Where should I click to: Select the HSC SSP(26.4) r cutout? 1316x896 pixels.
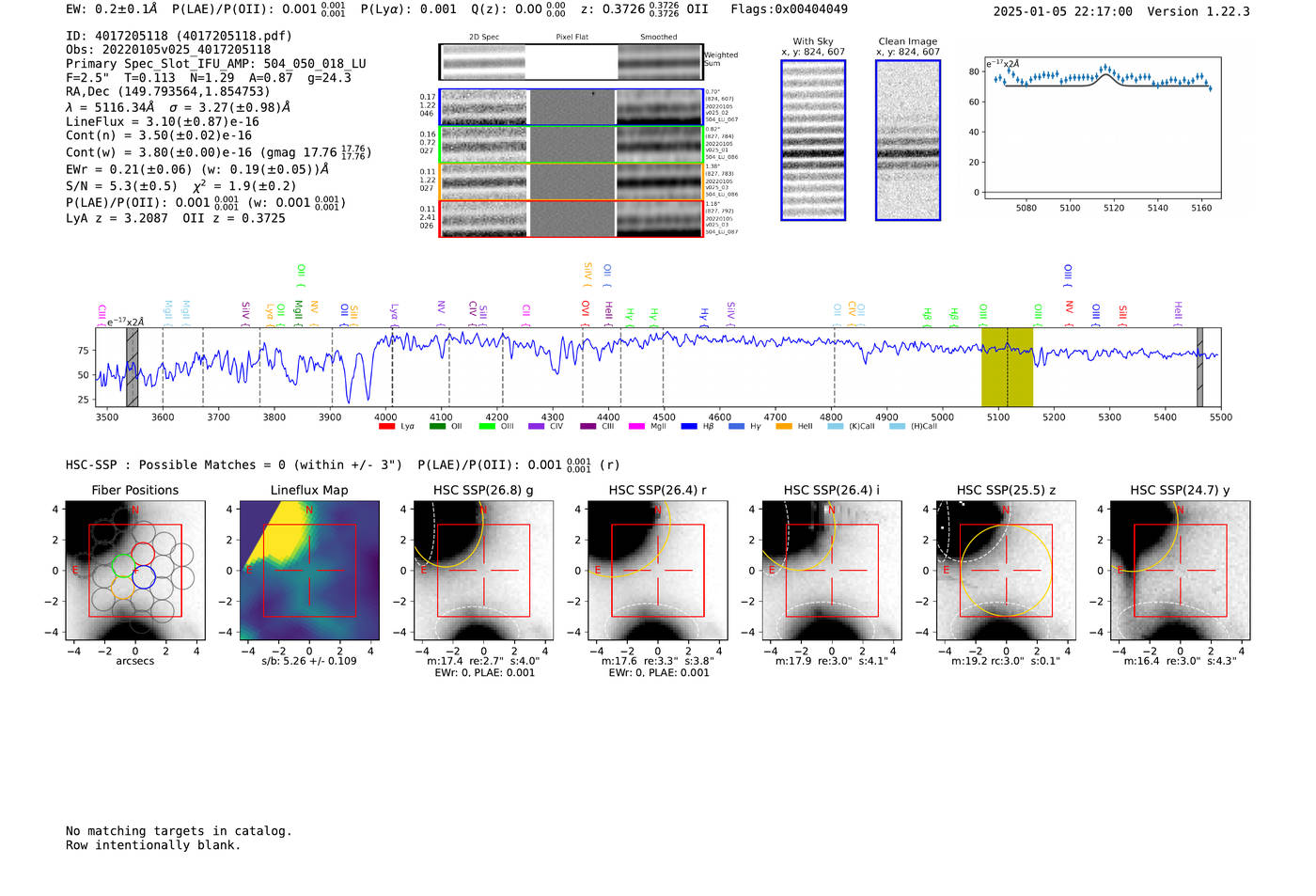click(657, 571)
